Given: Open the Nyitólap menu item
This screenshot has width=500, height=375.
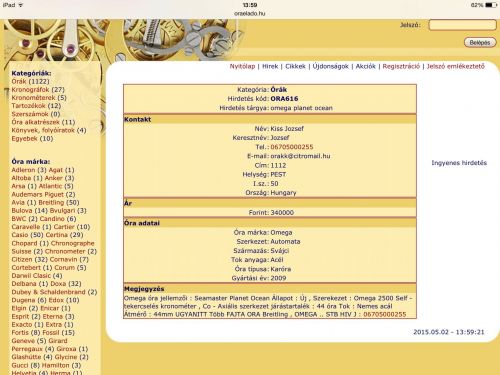Looking at the screenshot, I should click(x=242, y=66).
